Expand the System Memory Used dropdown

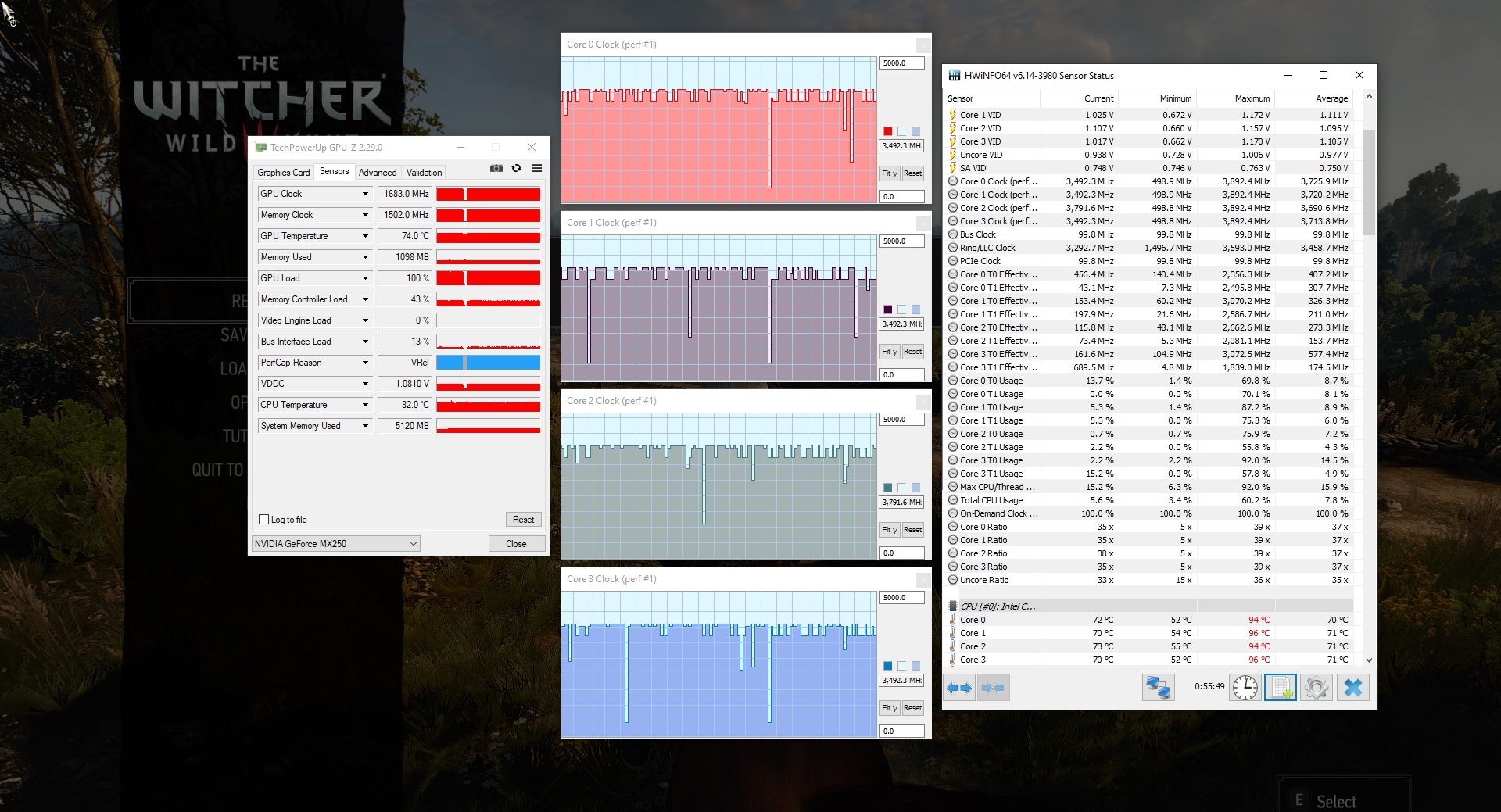pos(364,426)
